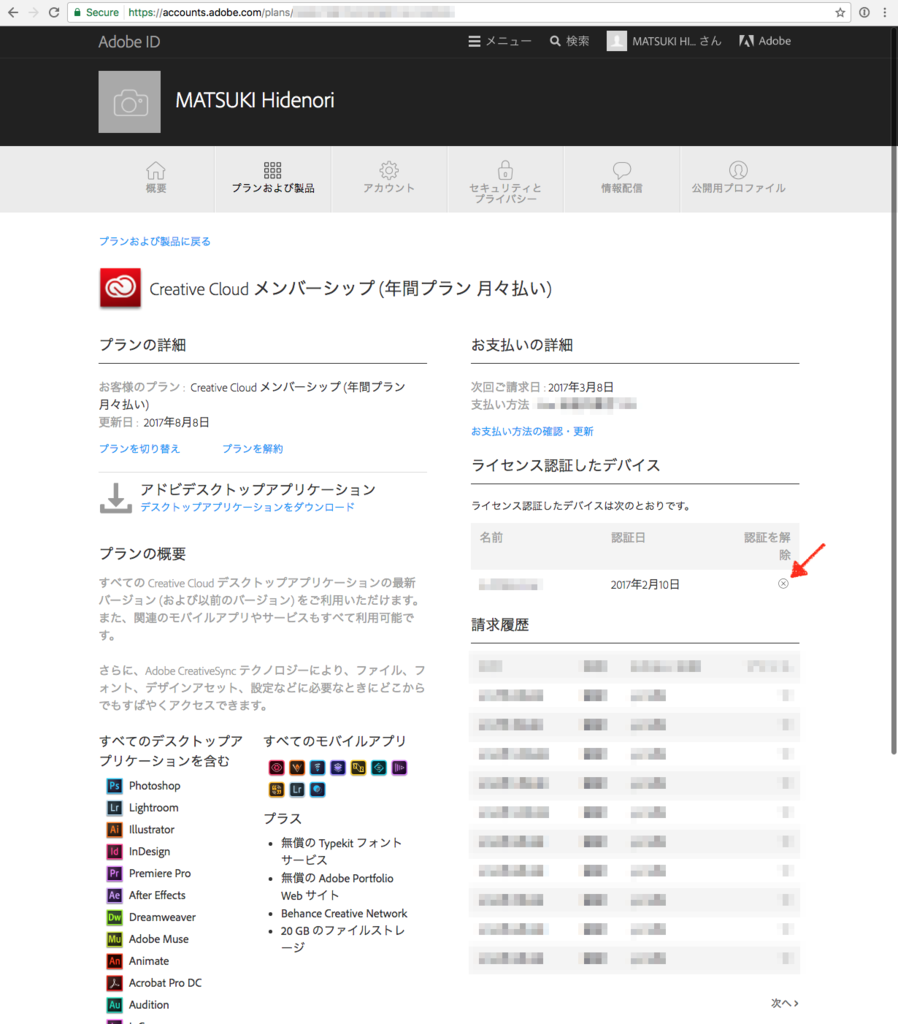This screenshot has height=1024, width=898.
Task: Click the 請求履歴 heading
Action: (500, 625)
